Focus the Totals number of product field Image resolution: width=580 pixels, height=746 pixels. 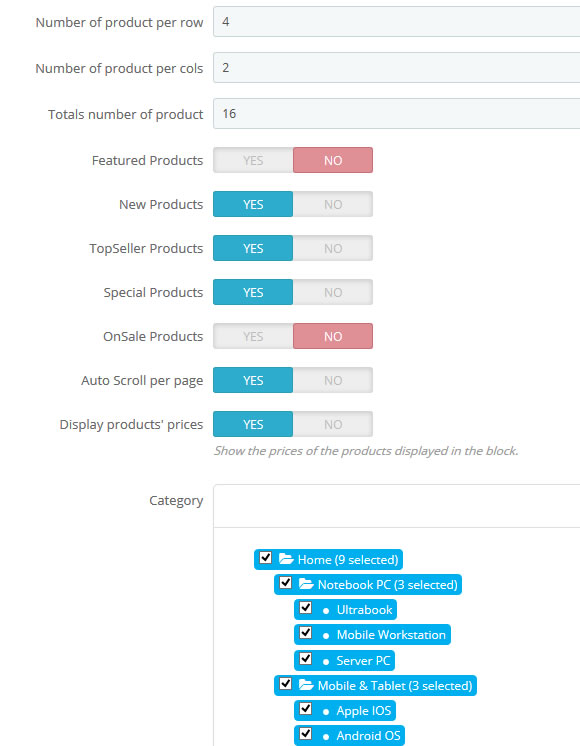tap(396, 114)
